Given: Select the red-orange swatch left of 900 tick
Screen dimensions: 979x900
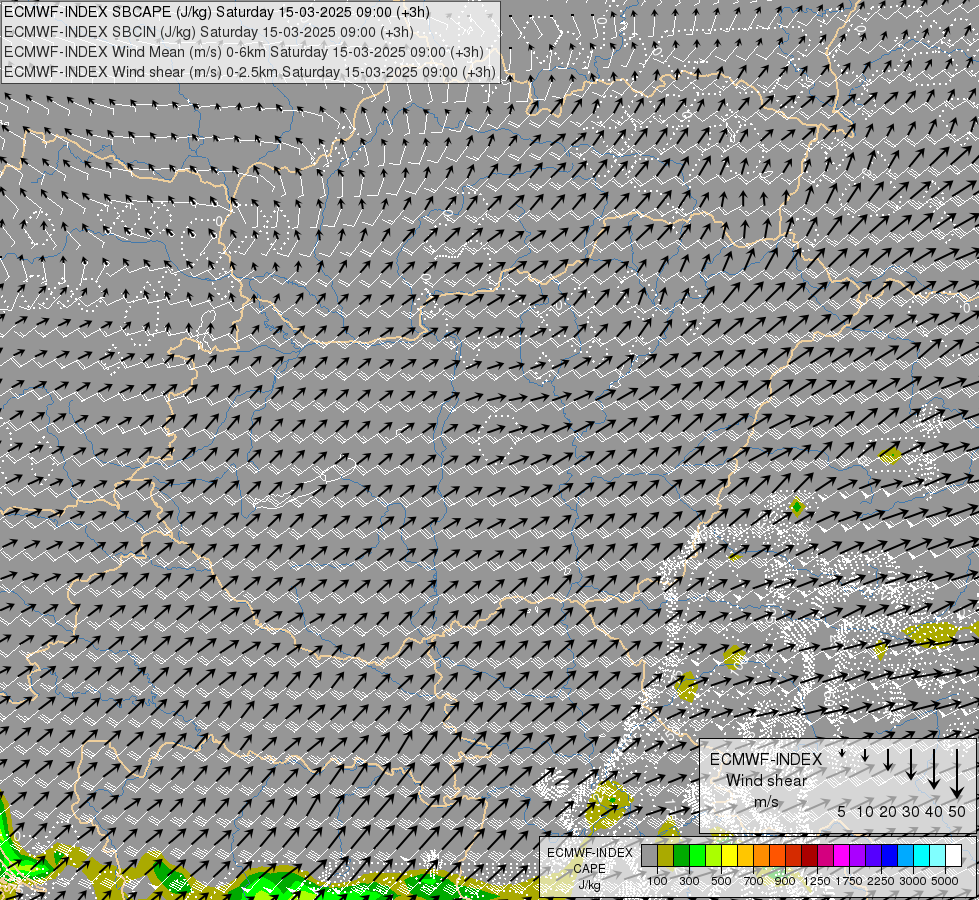Looking at the screenshot, I should coord(777,856).
